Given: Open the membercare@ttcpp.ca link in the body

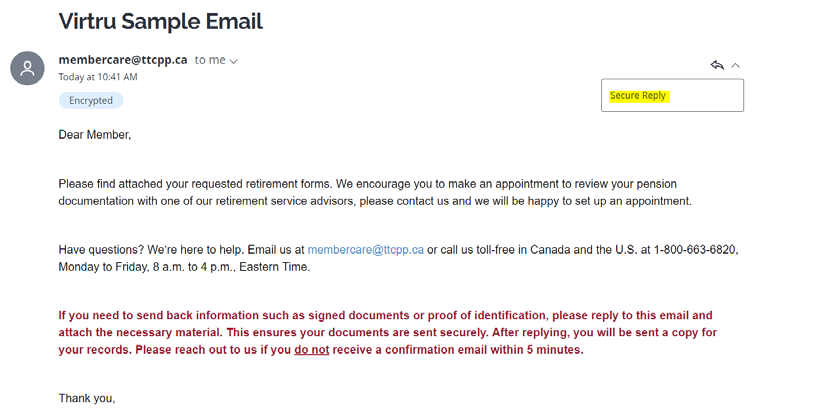Looking at the screenshot, I should pyautogui.click(x=365, y=249).
